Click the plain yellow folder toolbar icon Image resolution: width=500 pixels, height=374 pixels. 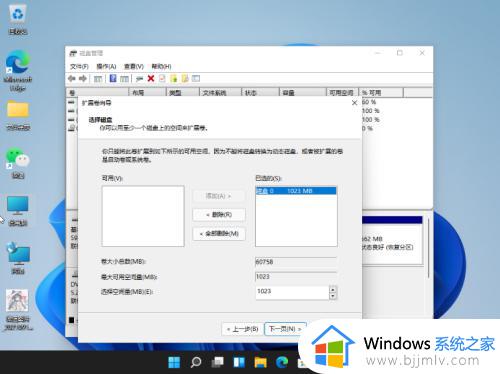(x=185, y=79)
